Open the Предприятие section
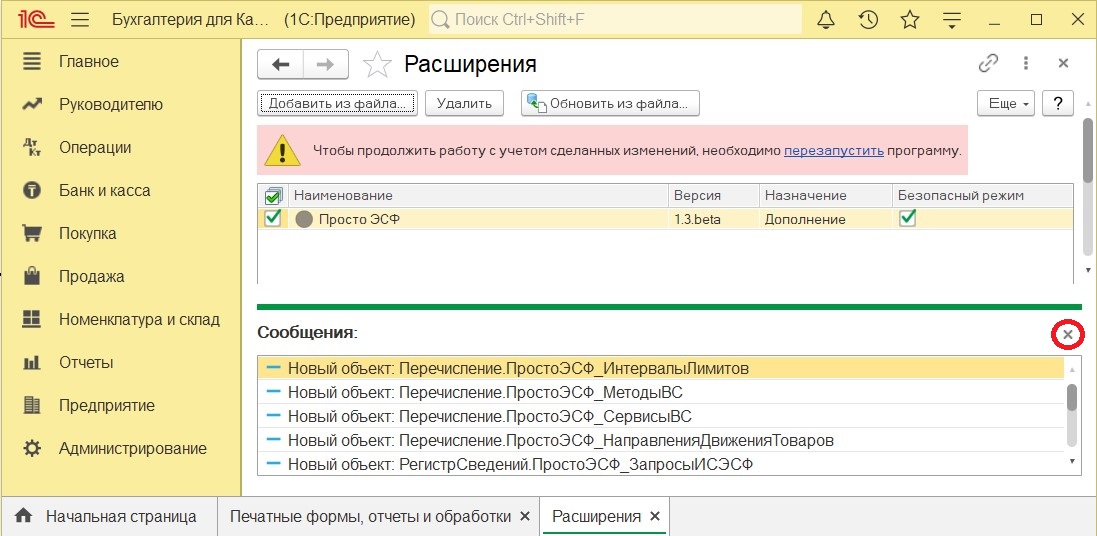This screenshot has height=536, width=1097. click(x=107, y=406)
